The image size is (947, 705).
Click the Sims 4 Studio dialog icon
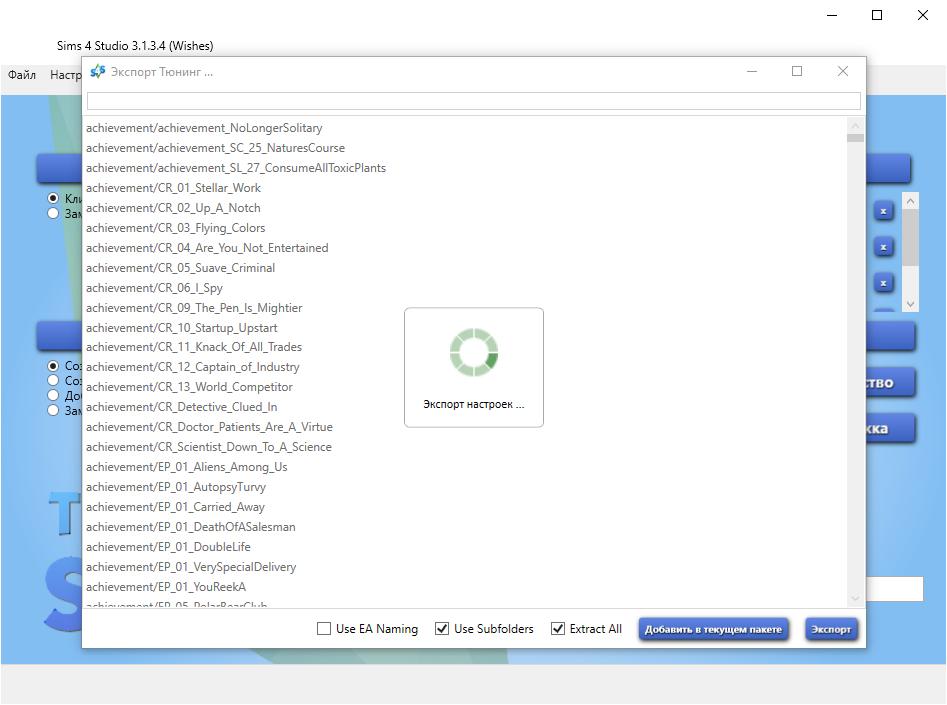(x=97, y=72)
